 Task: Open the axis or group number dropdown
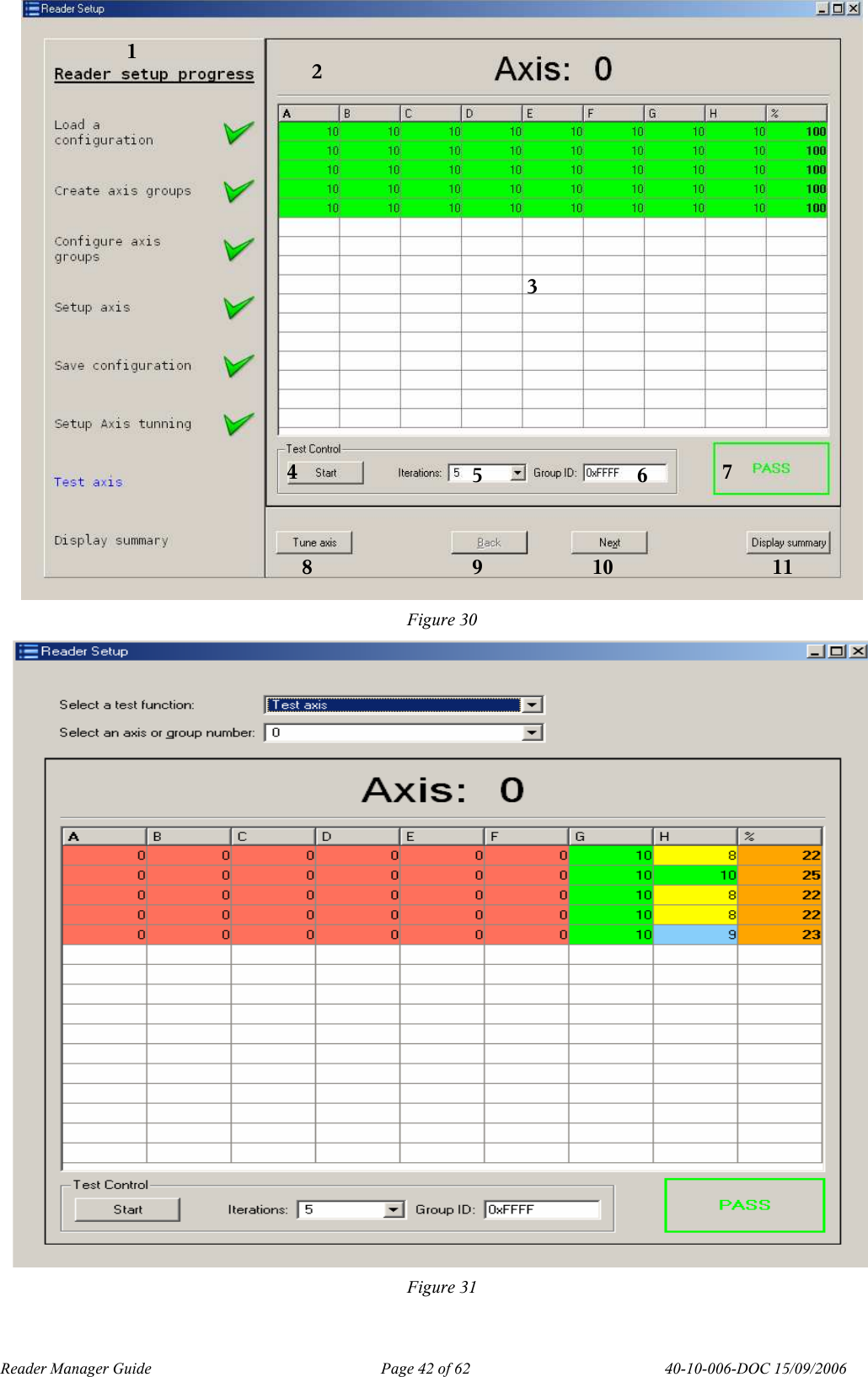[533, 732]
